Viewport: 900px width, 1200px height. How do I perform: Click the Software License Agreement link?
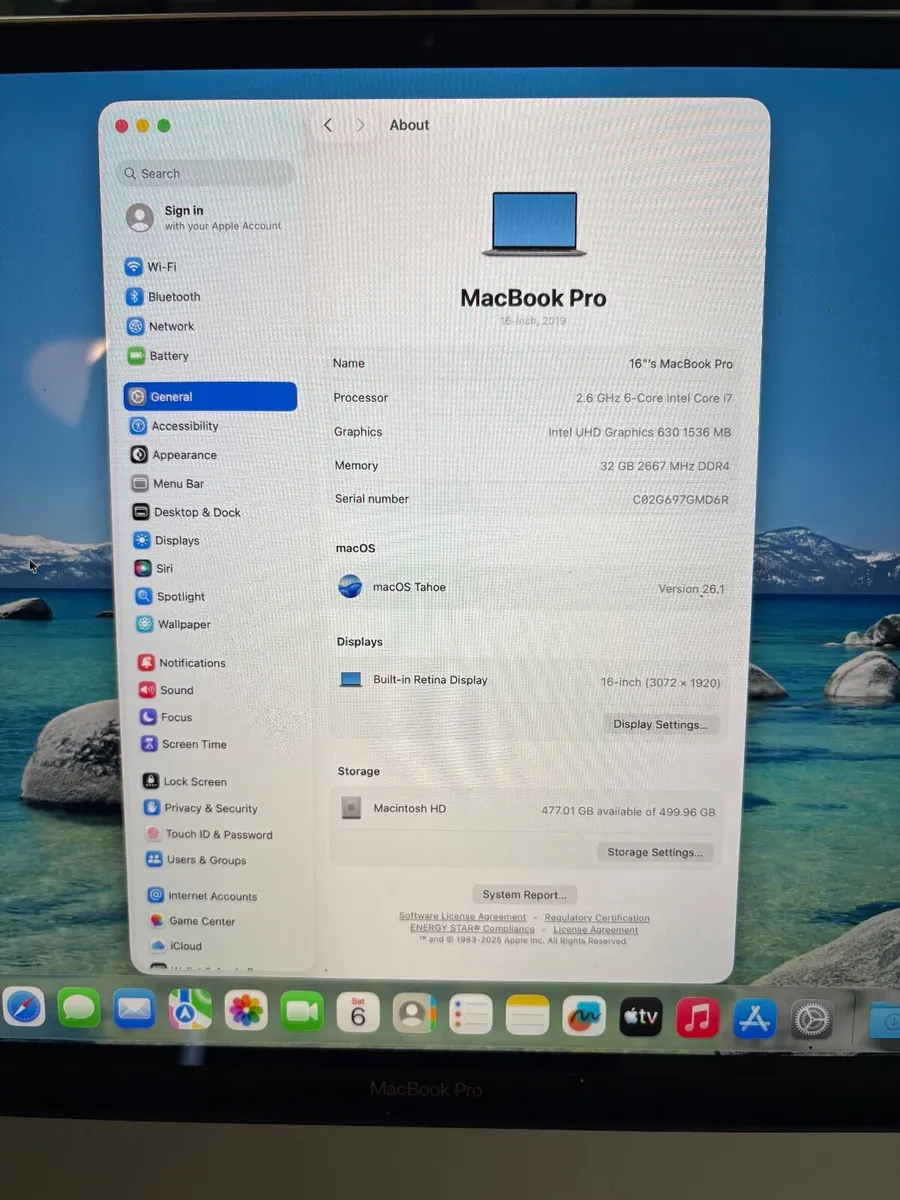click(462, 916)
